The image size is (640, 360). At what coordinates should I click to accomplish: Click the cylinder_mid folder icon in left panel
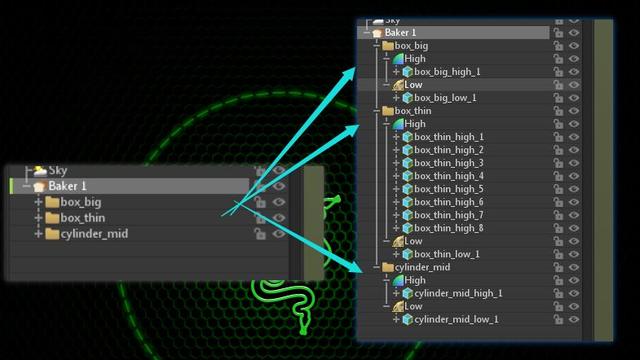tap(52, 234)
